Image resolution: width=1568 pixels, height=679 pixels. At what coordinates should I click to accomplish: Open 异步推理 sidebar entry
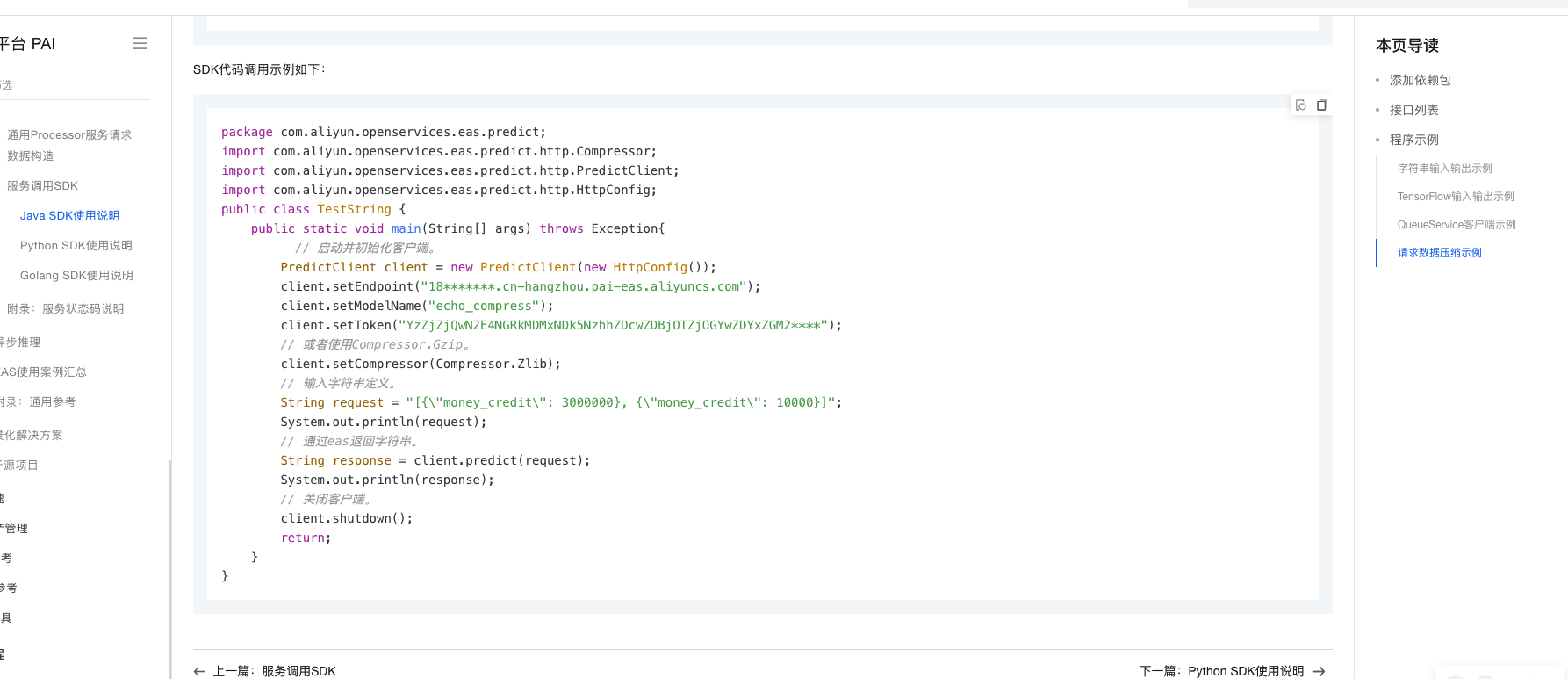[x=20, y=342]
